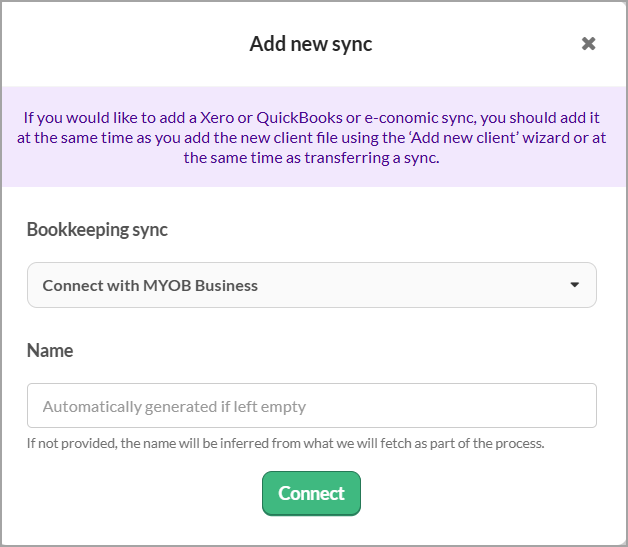Click the word 'inferred' in helper text
The image size is (628, 547).
pyautogui.click(x=222, y=443)
